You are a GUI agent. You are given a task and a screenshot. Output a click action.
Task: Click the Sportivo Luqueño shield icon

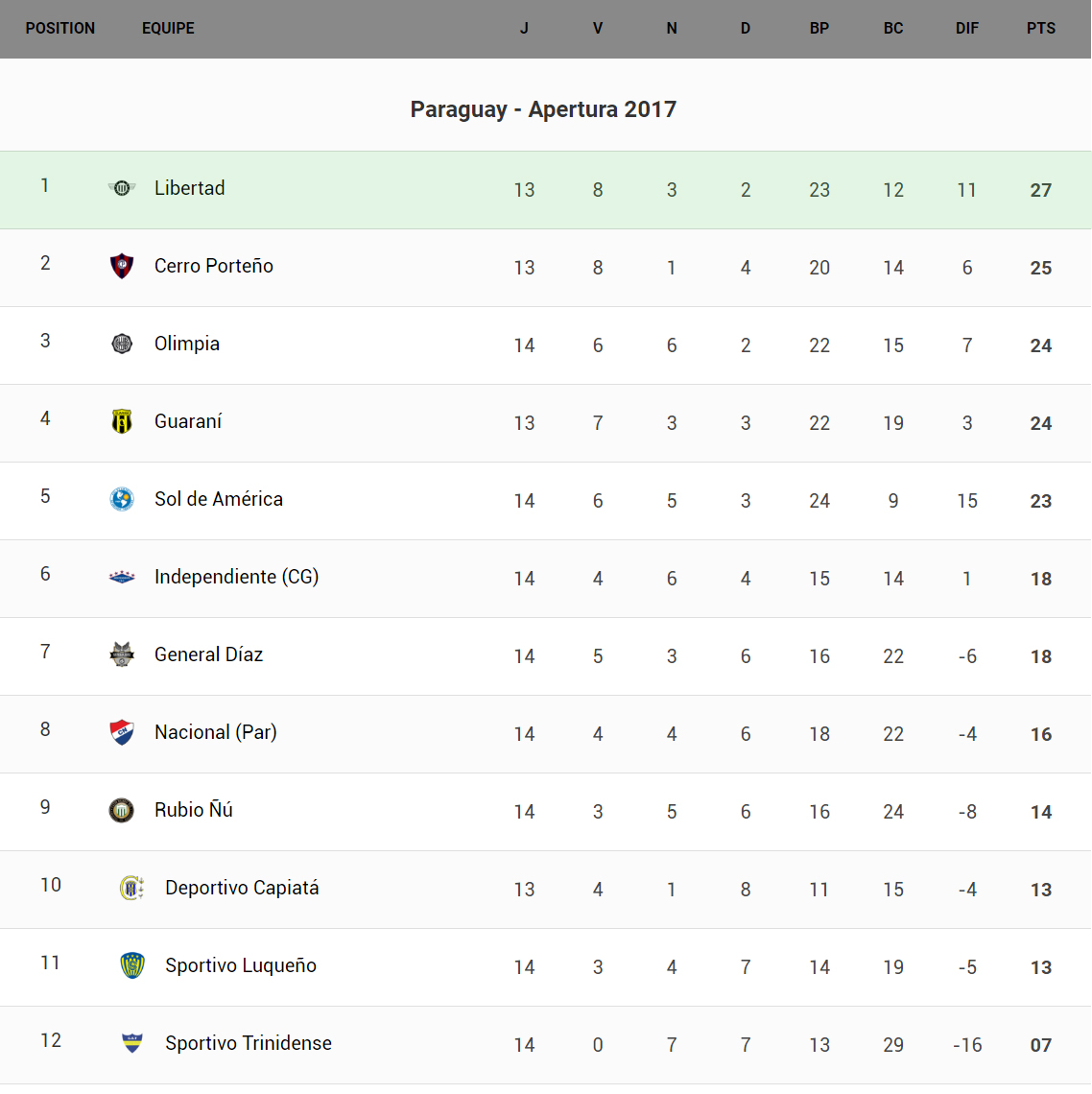[x=132, y=965]
